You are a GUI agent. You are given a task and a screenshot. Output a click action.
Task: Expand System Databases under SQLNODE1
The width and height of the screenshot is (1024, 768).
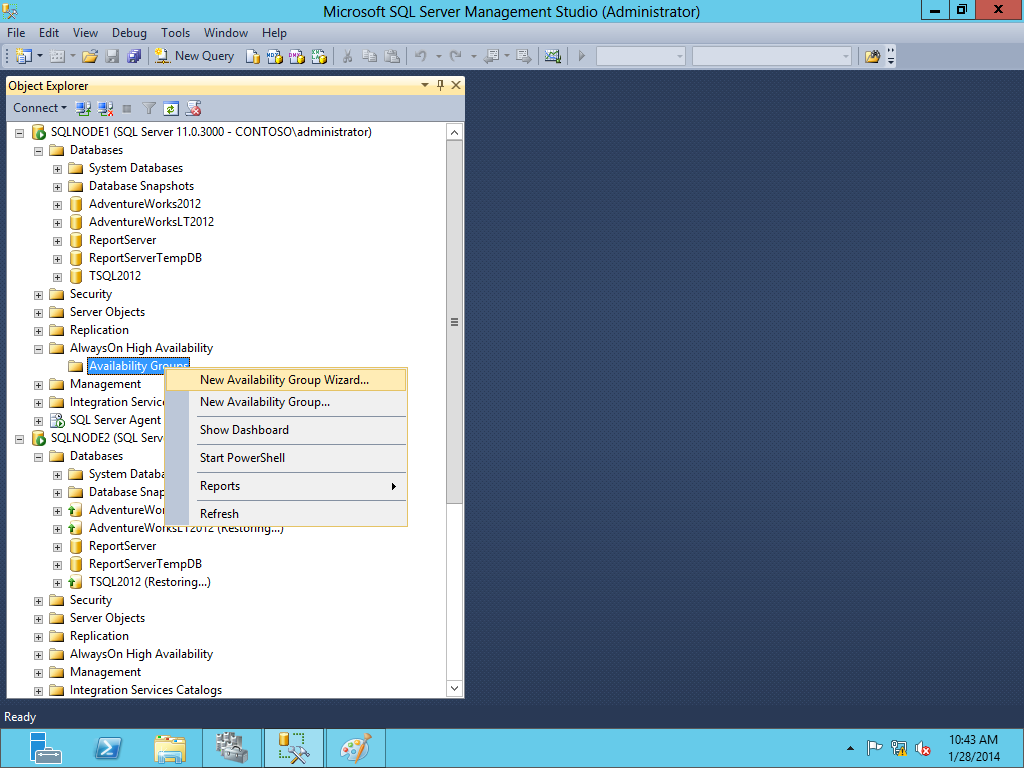pos(57,169)
